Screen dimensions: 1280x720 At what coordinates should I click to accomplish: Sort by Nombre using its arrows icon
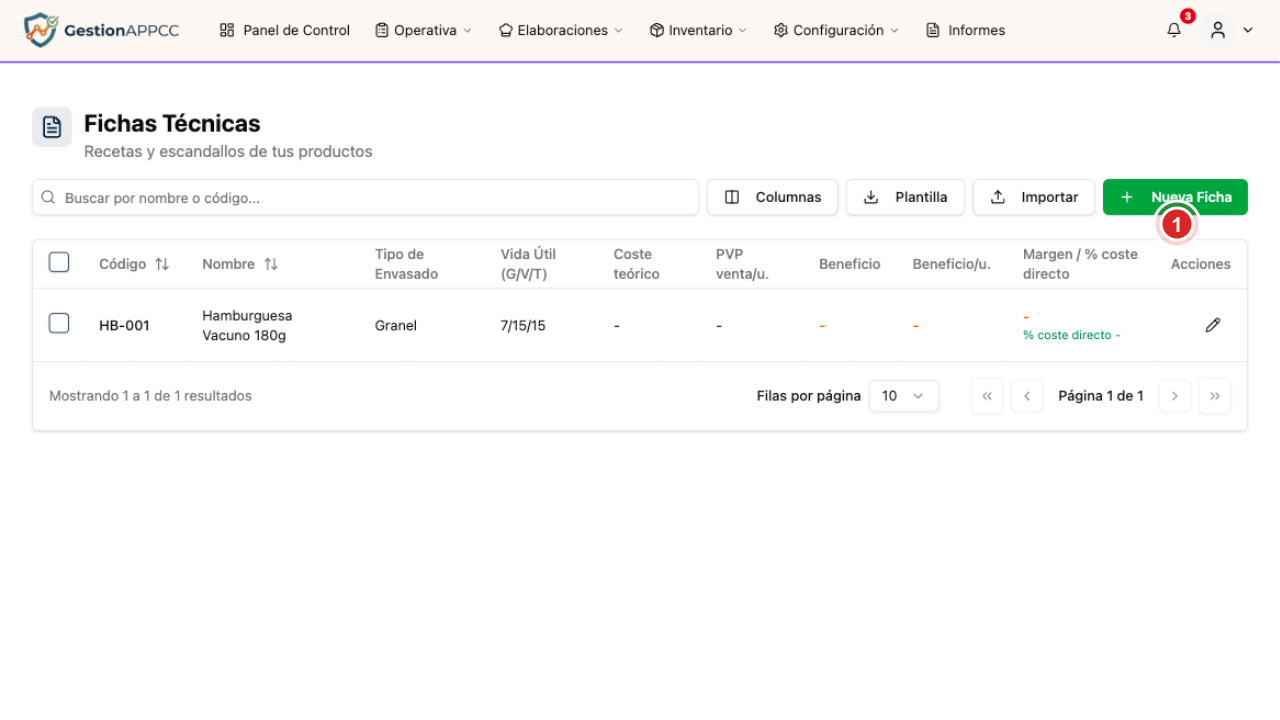pyautogui.click(x=271, y=264)
